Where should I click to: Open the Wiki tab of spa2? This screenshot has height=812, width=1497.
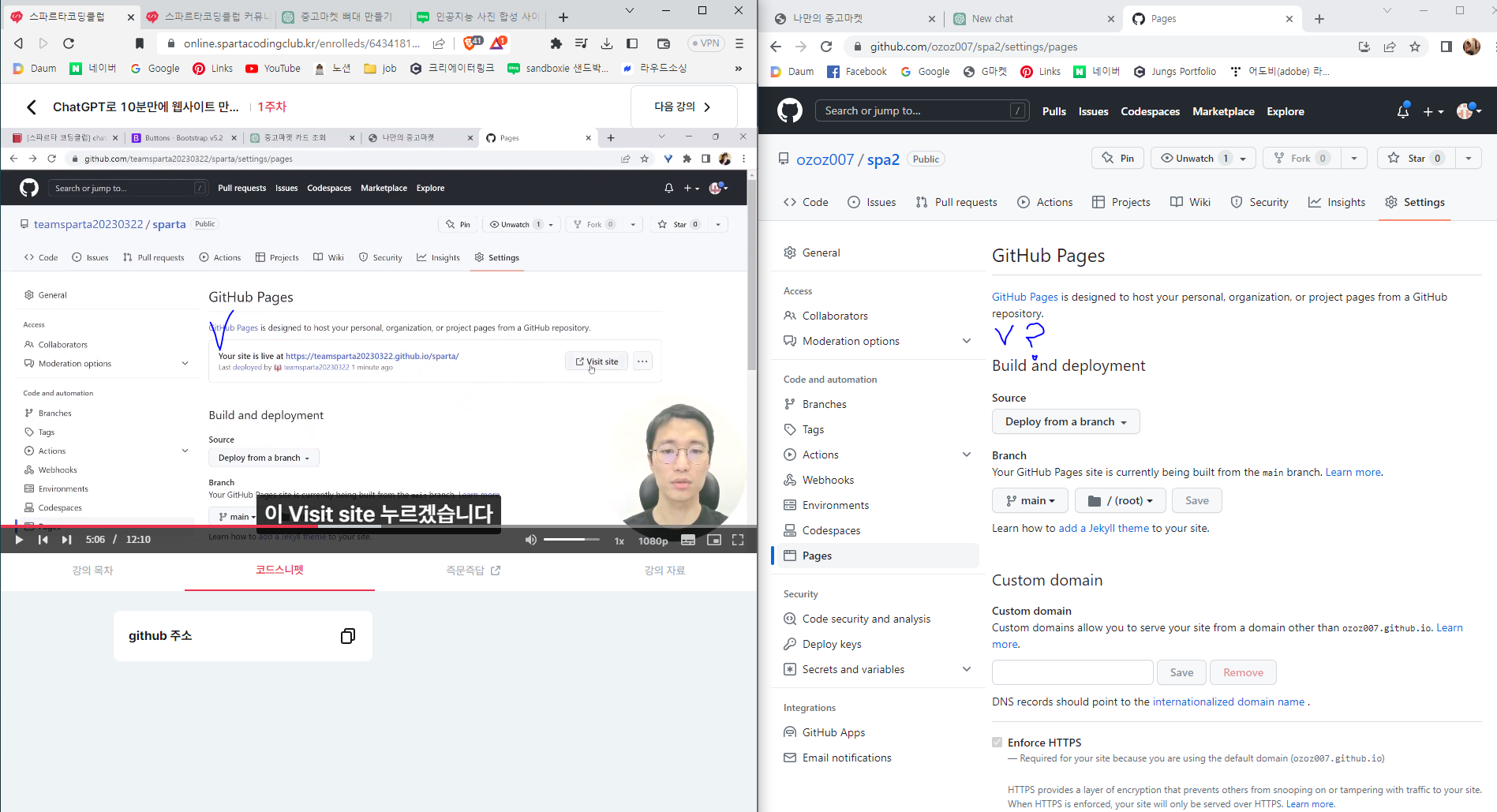pyautogui.click(x=1191, y=202)
